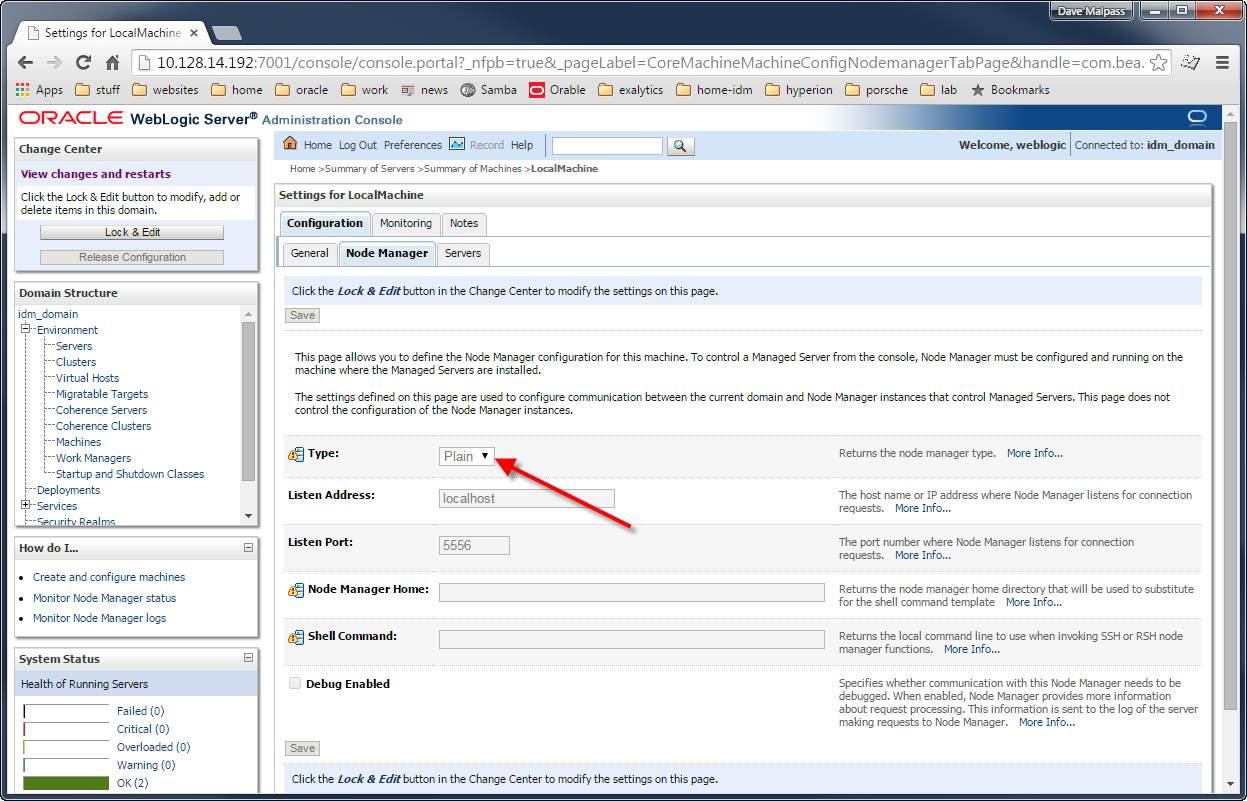1247x801 pixels.
Task: Select Machines in the Domain Structure tree
Action: click(x=78, y=442)
